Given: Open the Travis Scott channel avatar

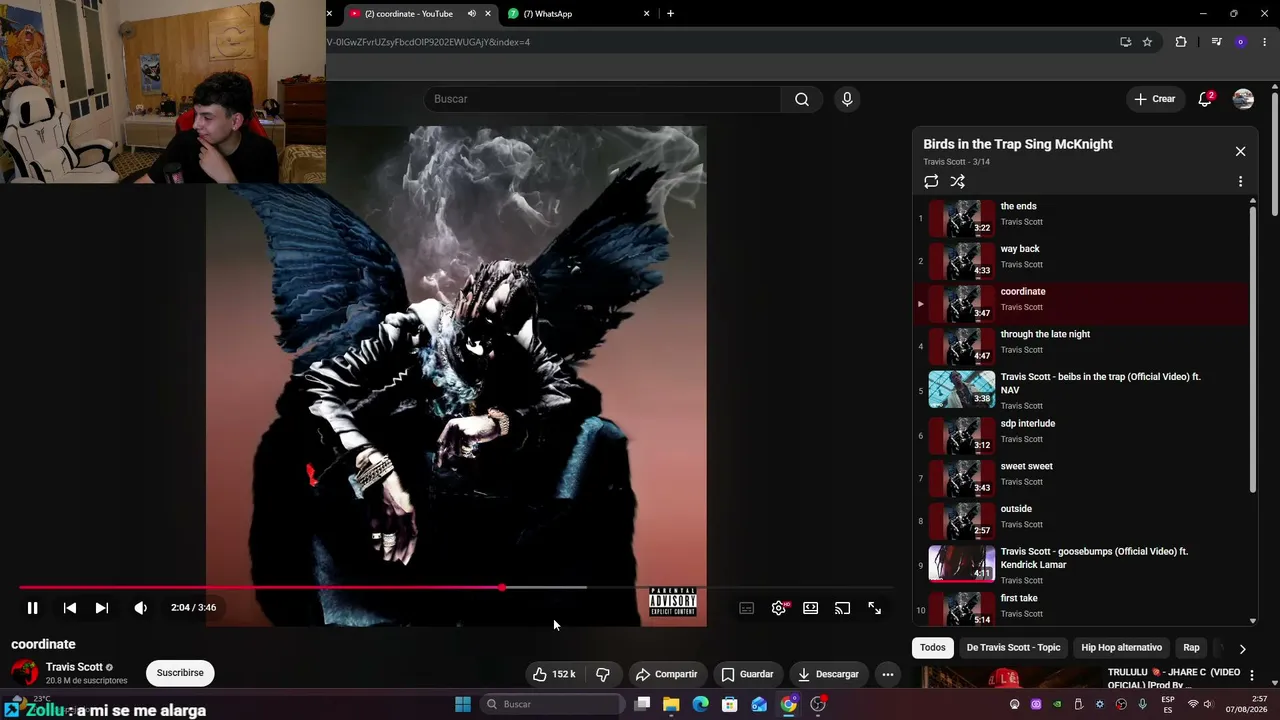Looking at the screenshot, I should pos(24,673).
